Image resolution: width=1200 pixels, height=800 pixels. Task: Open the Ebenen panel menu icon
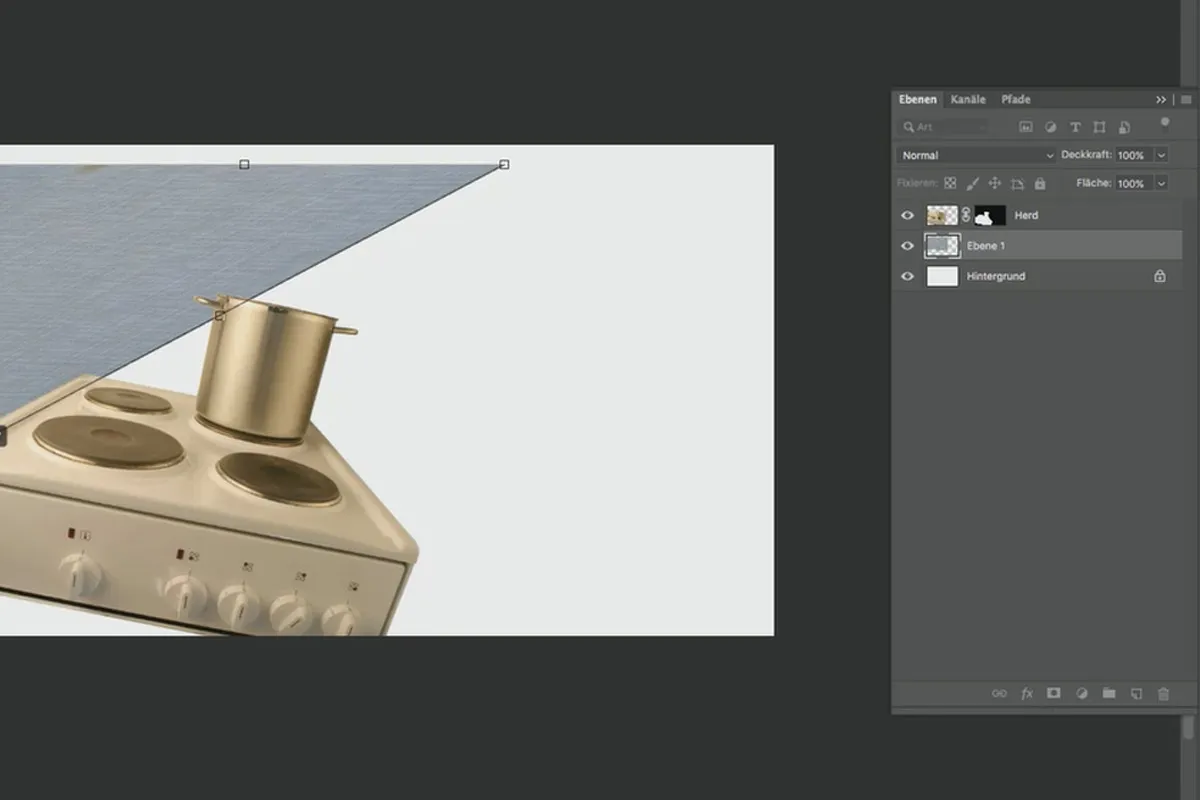(1185, 99)
